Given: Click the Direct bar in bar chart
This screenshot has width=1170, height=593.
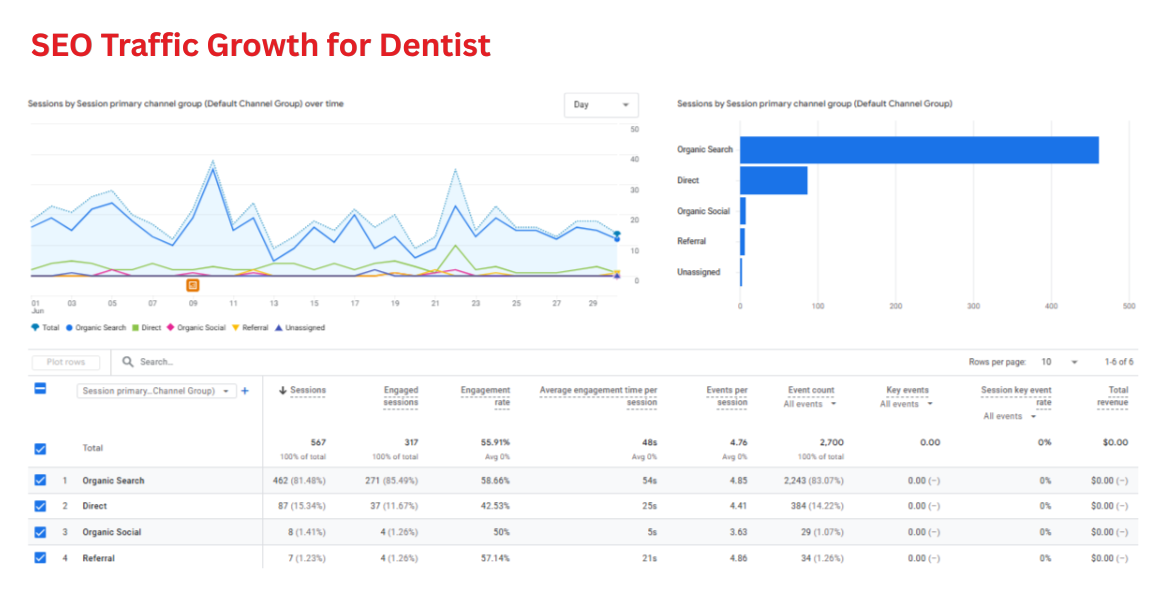Looking at the screenshot, I should pos(774,181).
